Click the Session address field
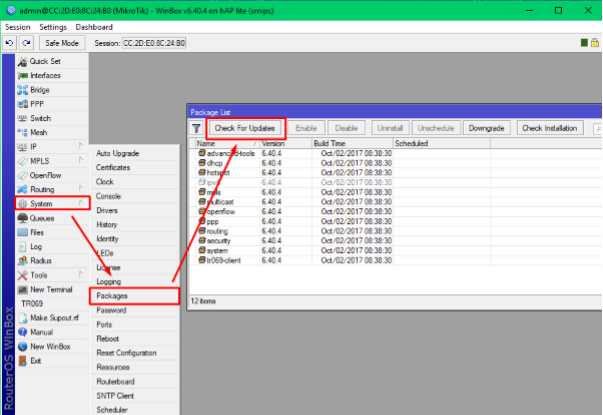603x415 pixels. [x=154, y=43]
